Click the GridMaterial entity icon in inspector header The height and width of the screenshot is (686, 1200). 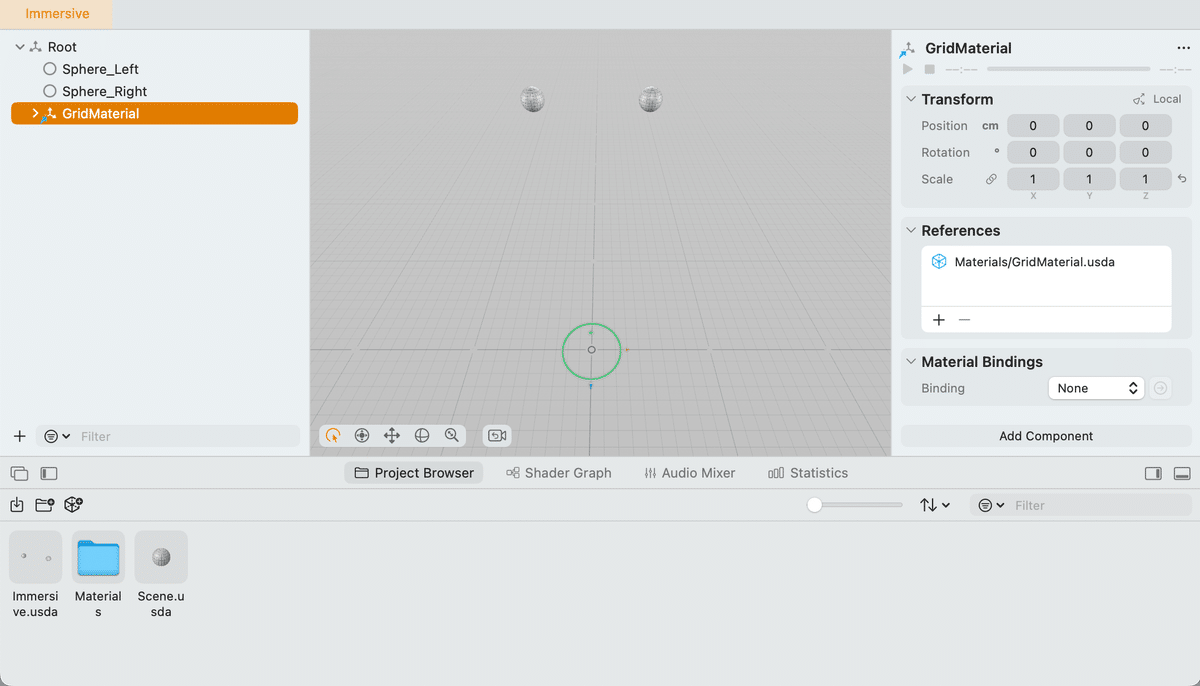tap(908, 48)
